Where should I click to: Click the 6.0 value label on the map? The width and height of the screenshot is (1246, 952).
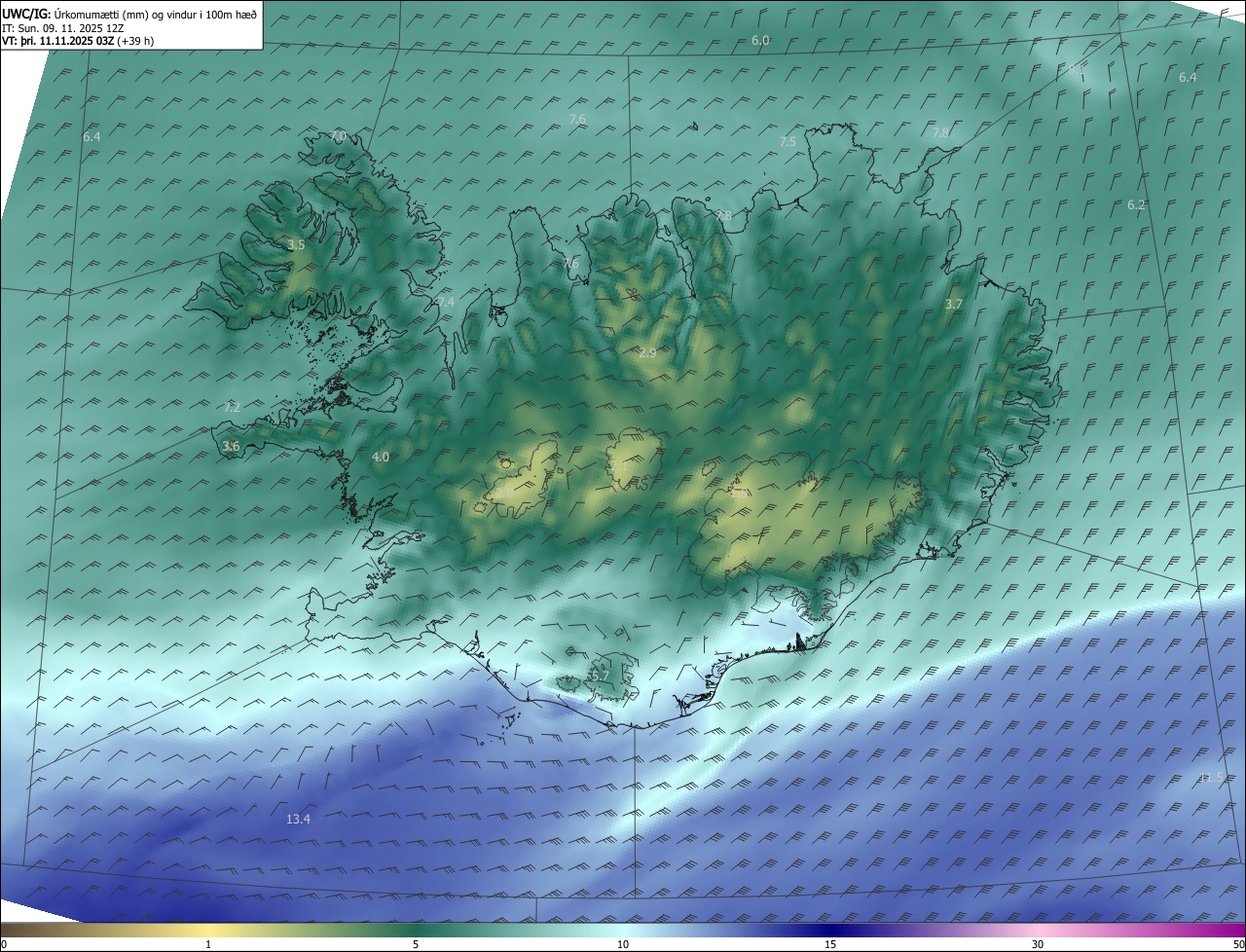pyautogui.click(x=761, y=40)
